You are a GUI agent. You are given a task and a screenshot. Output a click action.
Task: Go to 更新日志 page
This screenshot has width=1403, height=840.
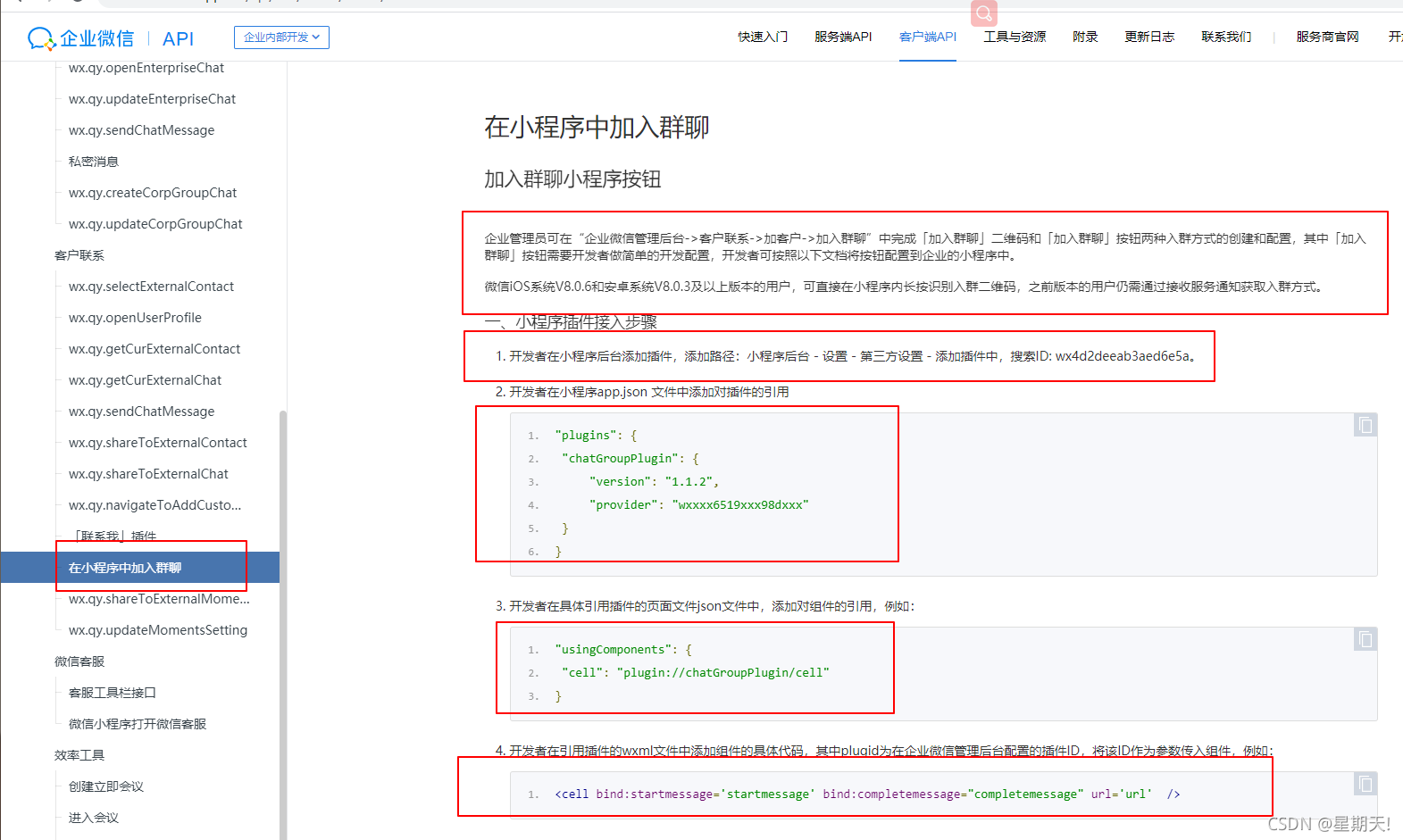(1149, 37)
